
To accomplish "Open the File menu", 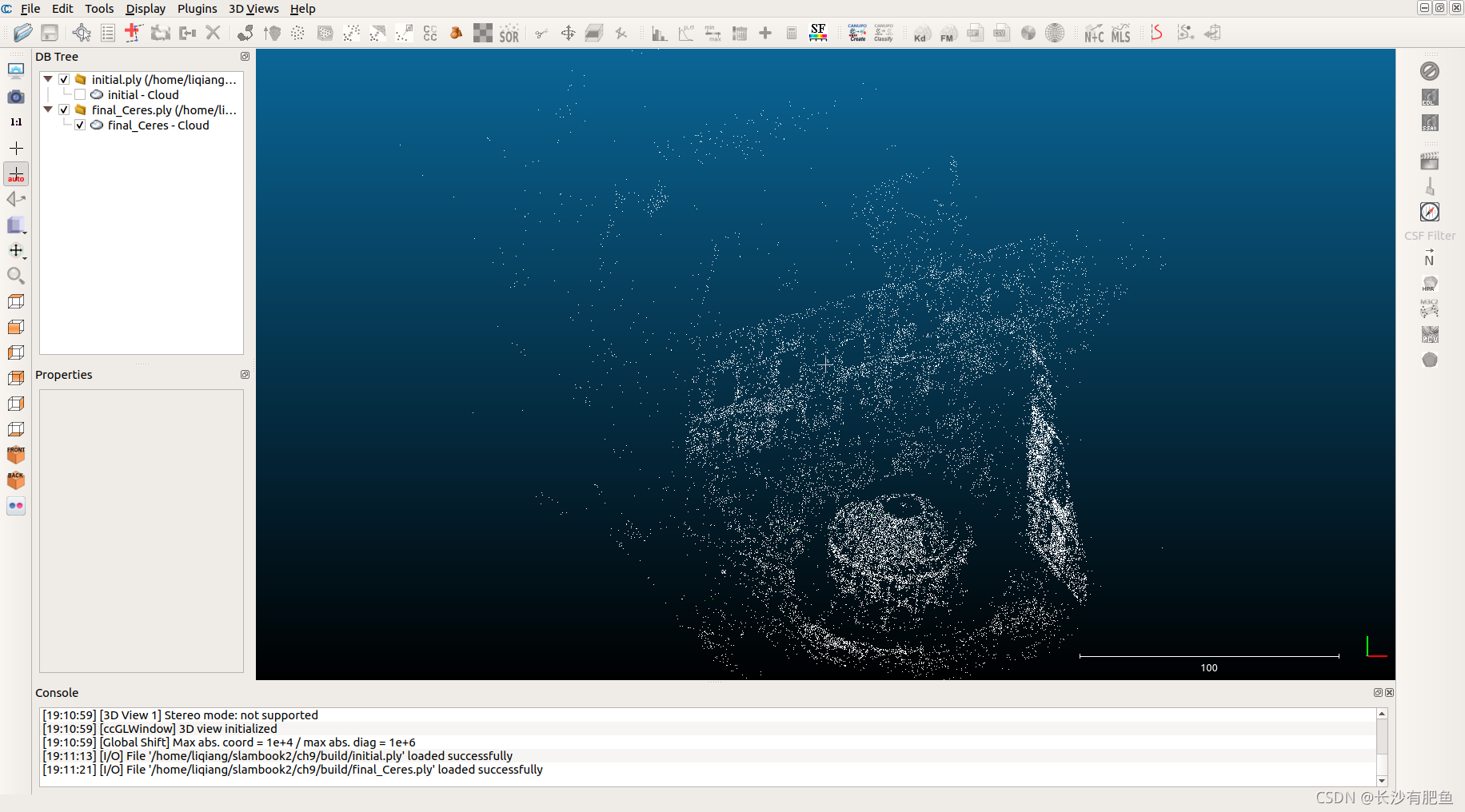I will 30,9.
